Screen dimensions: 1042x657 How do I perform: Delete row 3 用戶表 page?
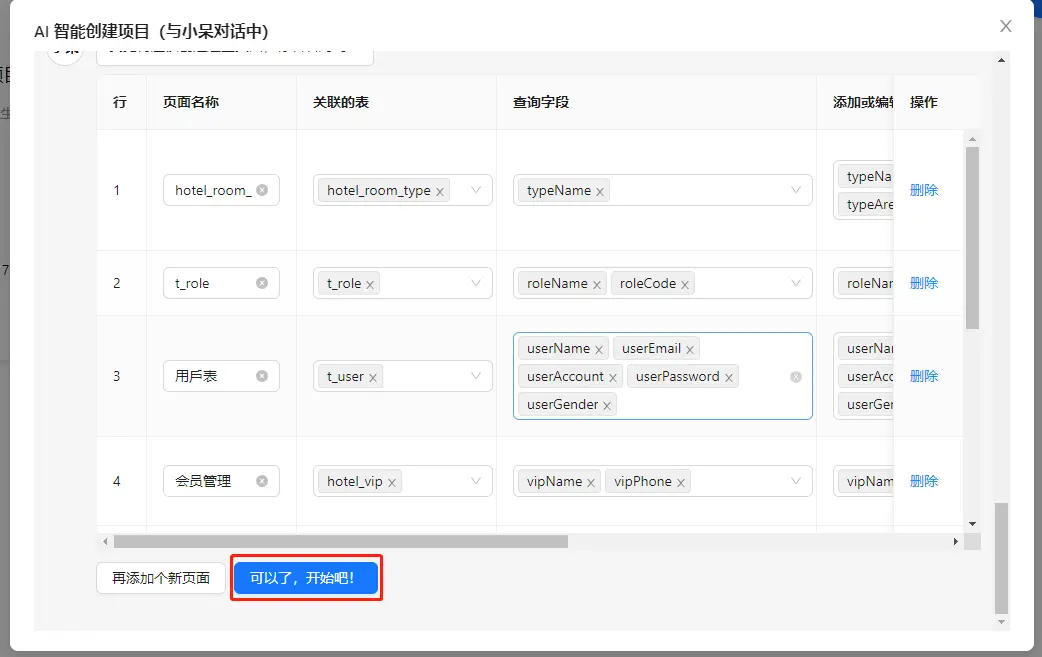[x=924, y=376]
